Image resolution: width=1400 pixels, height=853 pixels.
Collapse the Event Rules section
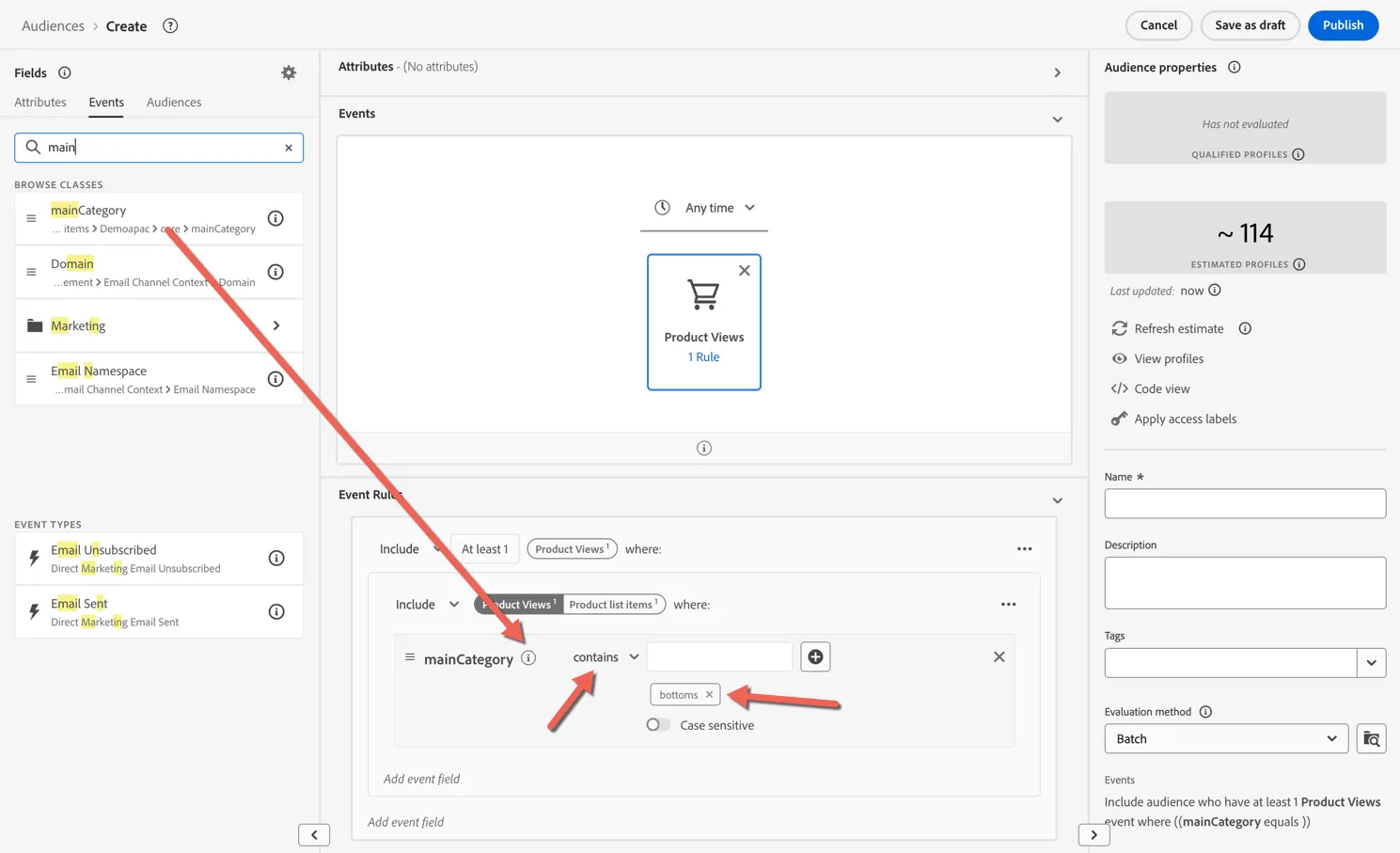(x=1058, y=500)
